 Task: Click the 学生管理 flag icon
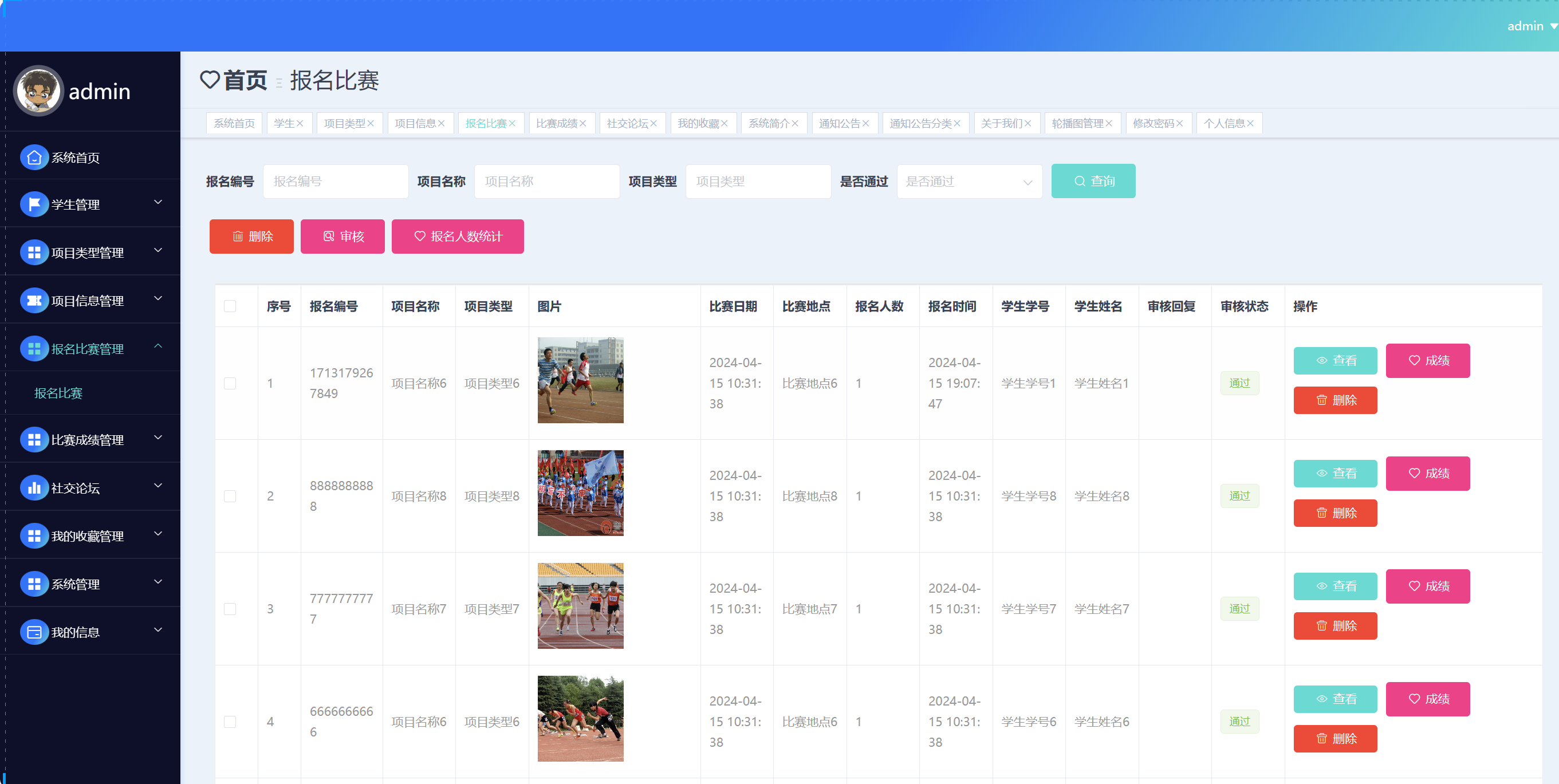pyautogui.click(x=34, y=204)
